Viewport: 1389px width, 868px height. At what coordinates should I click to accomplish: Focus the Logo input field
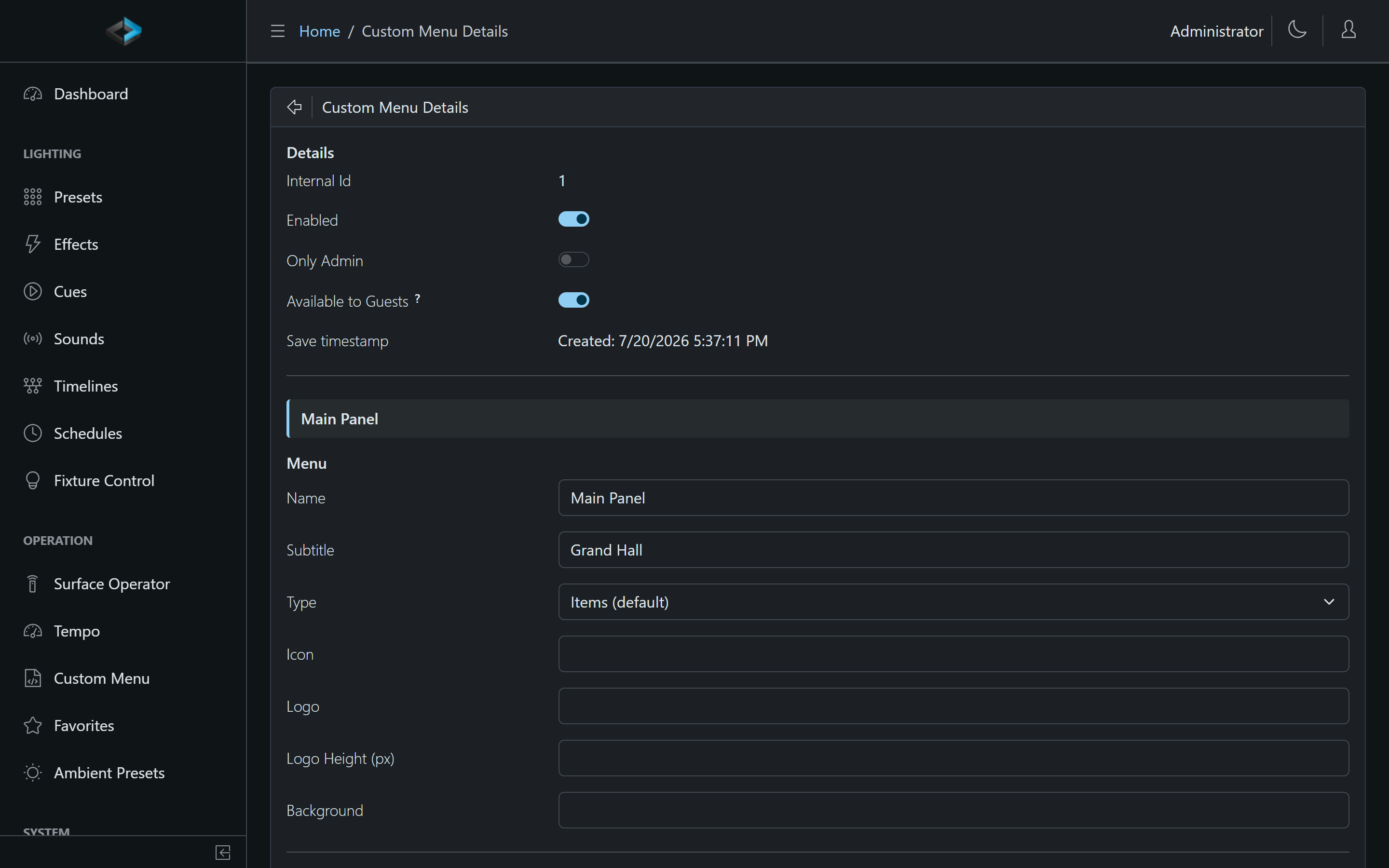[x=953, y=706]
